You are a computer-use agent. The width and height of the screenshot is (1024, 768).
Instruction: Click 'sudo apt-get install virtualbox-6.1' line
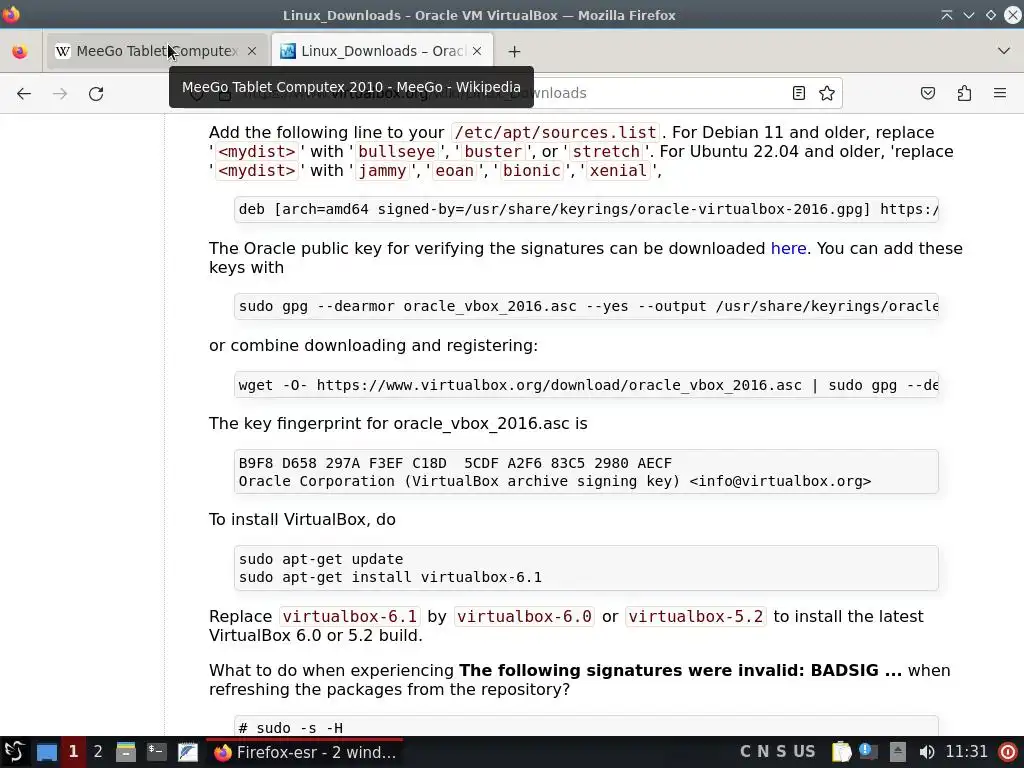(x=391, y=577)
